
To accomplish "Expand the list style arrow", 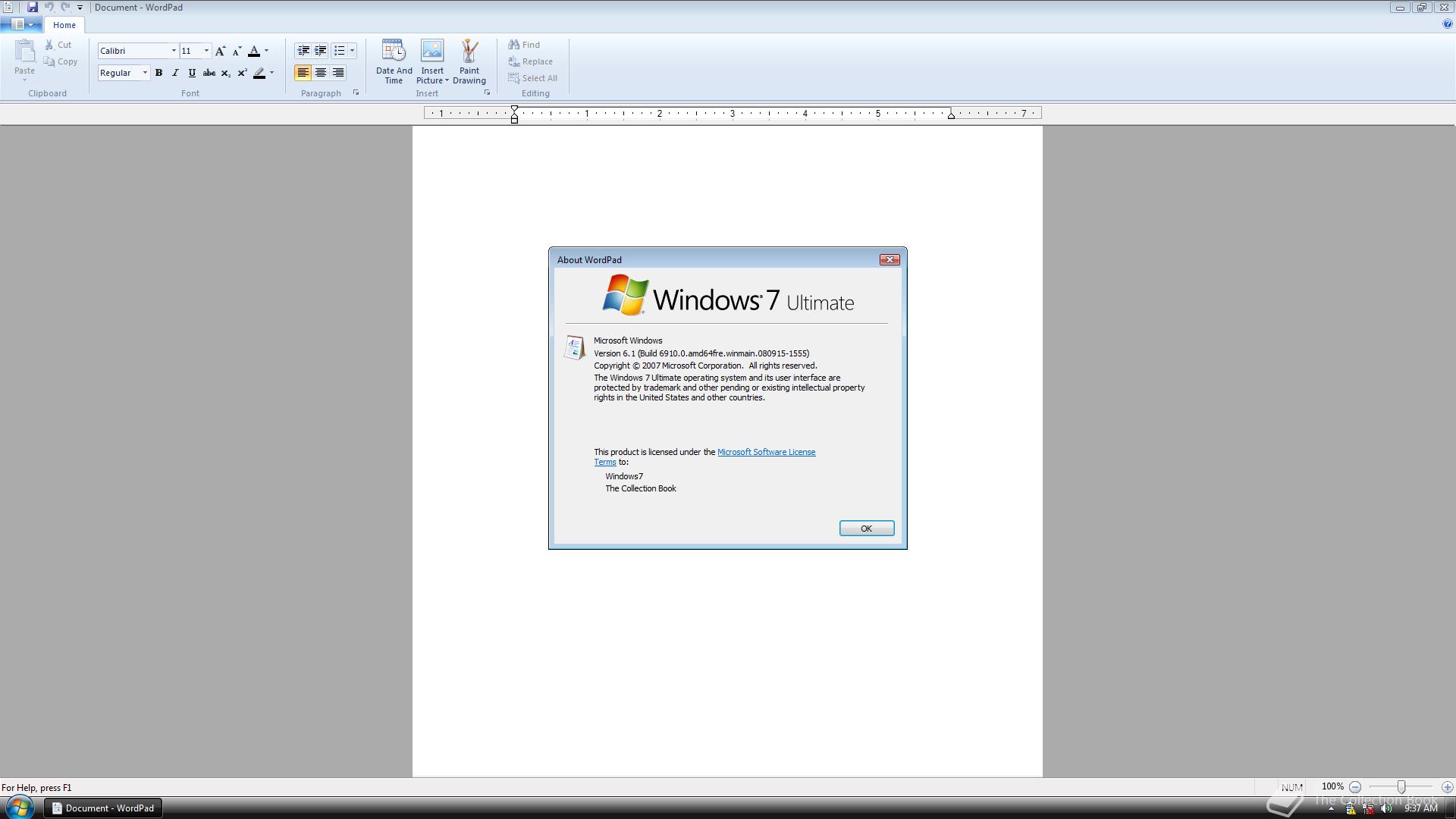I will point(352,51).
